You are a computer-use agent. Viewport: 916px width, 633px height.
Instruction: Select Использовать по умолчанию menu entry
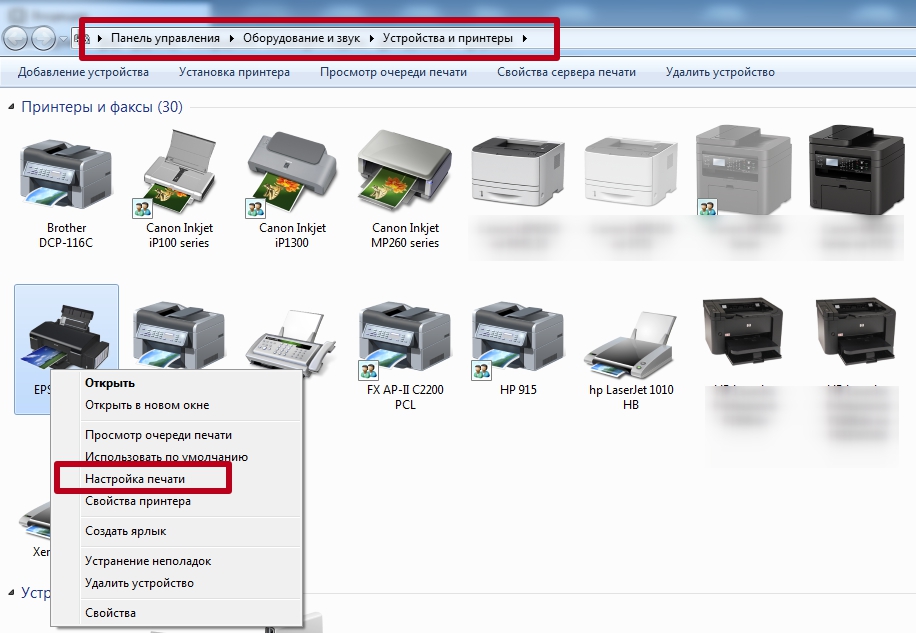[166, 457]
